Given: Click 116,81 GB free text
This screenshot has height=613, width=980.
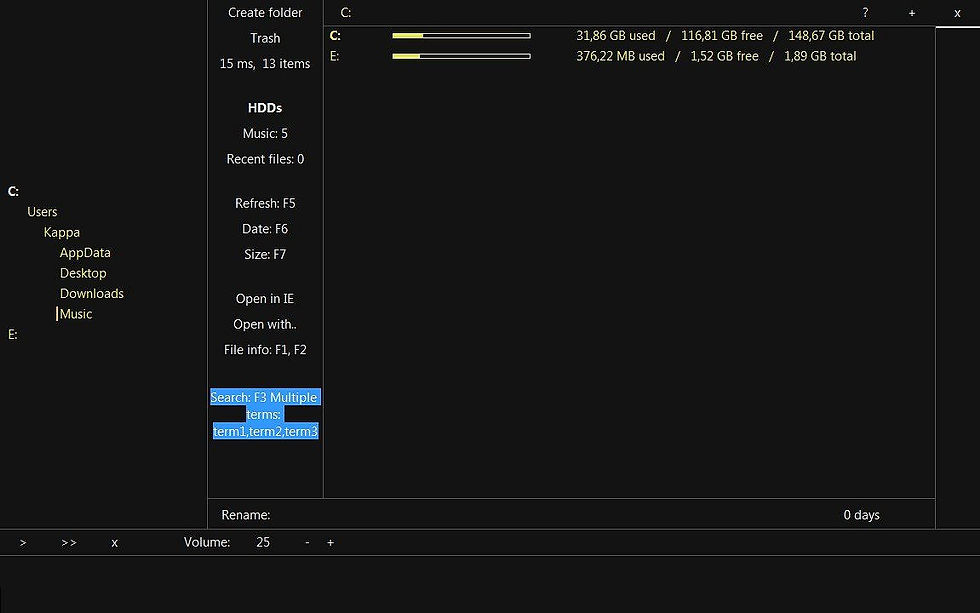Looking at the screenshot, I should pyautogui.click(x=722, y=36).
